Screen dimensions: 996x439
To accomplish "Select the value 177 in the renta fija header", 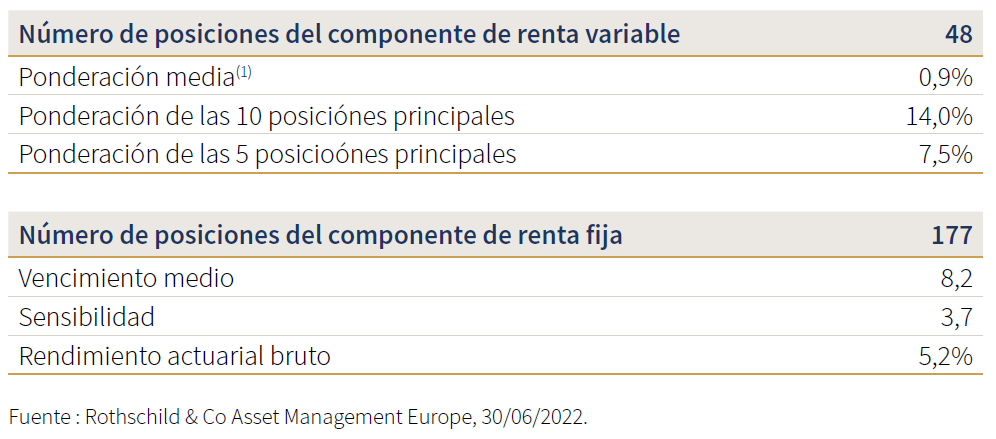I will coord(952,235).
